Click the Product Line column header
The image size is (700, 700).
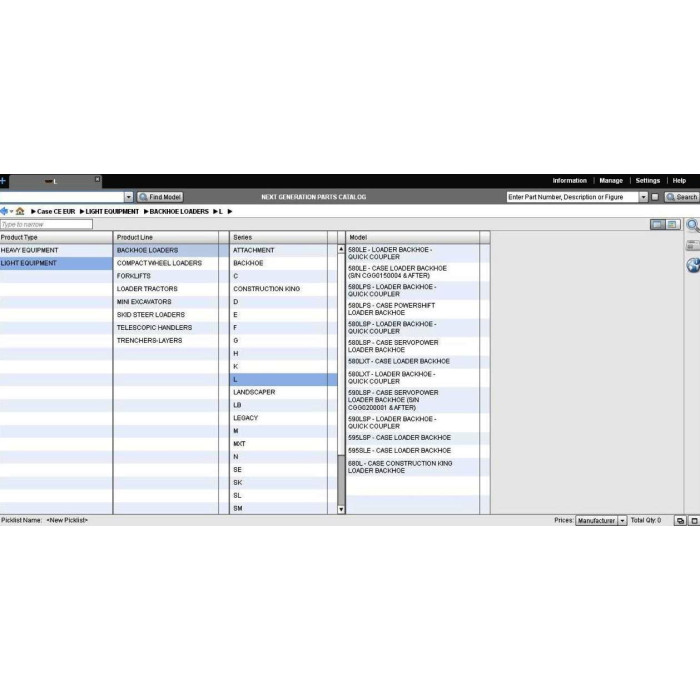coord(166,238)
